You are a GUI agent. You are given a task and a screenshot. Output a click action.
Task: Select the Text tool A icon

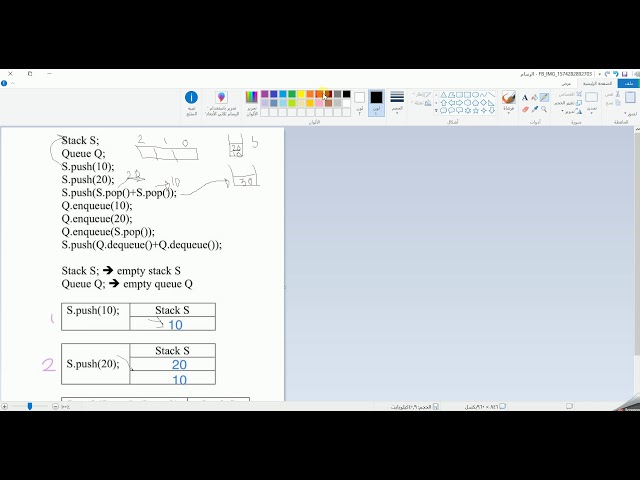click(x=525, y=97)
